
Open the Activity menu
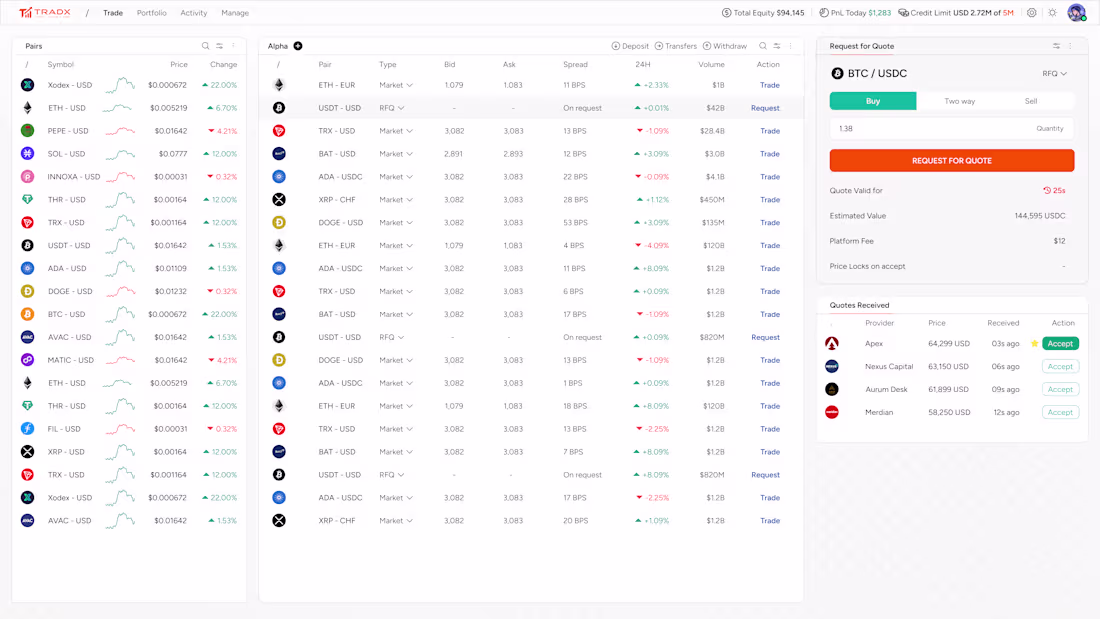[194, 13]
